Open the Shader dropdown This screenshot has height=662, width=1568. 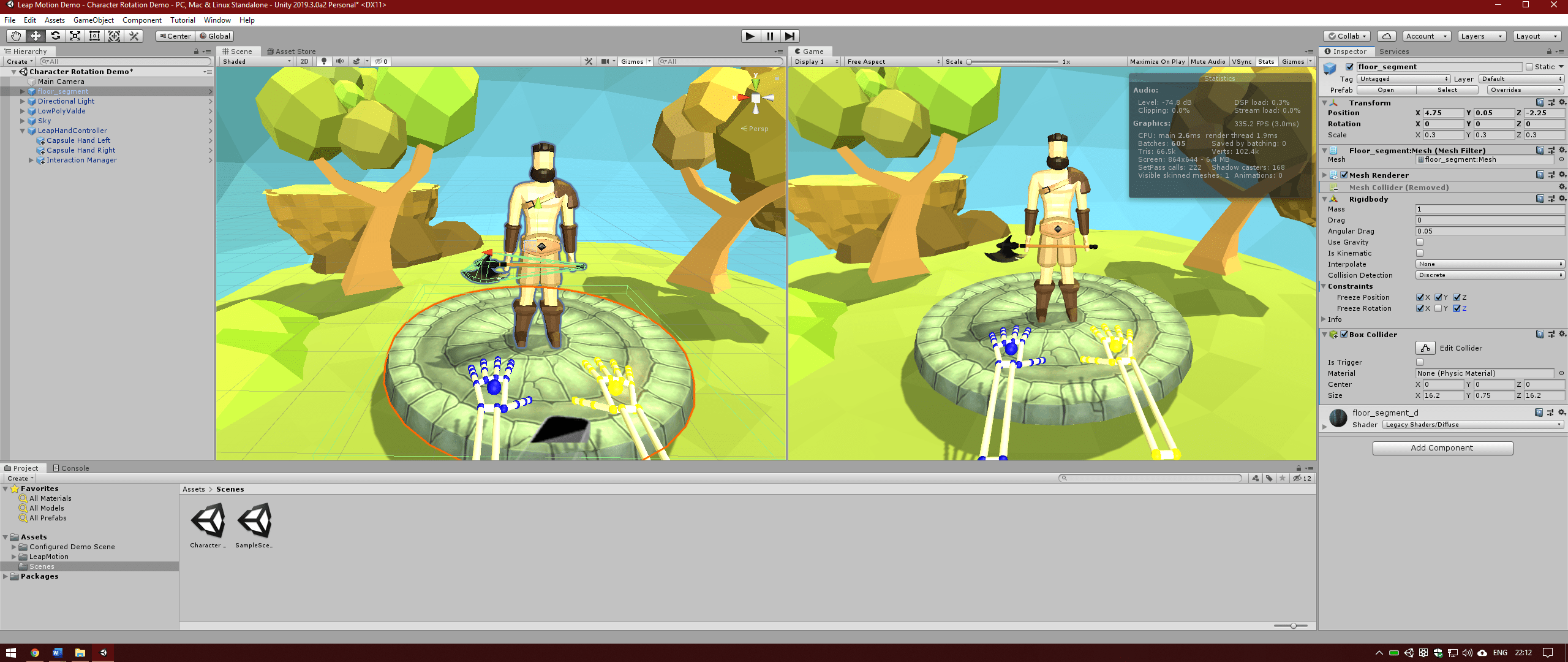1473,425
